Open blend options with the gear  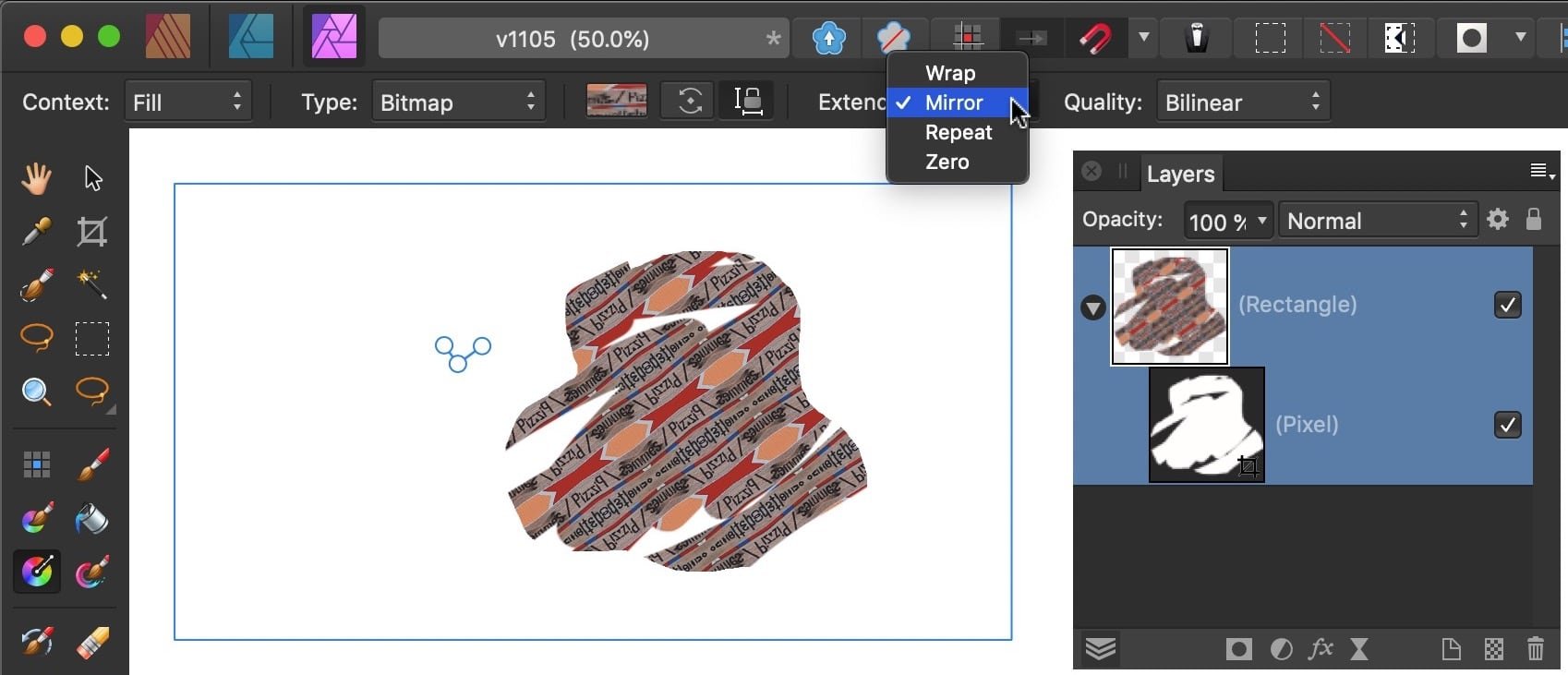(1498, 220)
